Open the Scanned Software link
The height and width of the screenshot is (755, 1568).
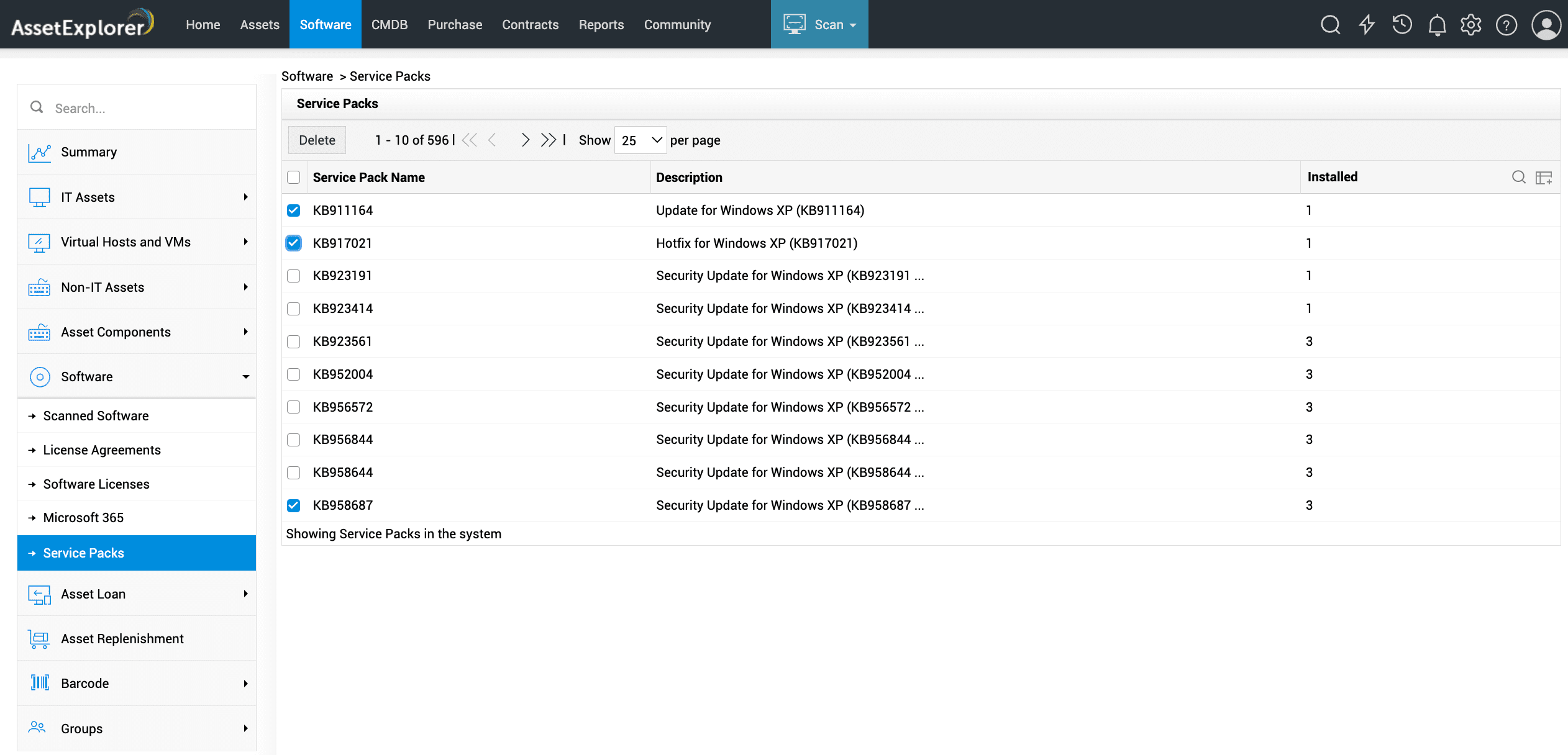click(96, 416)
